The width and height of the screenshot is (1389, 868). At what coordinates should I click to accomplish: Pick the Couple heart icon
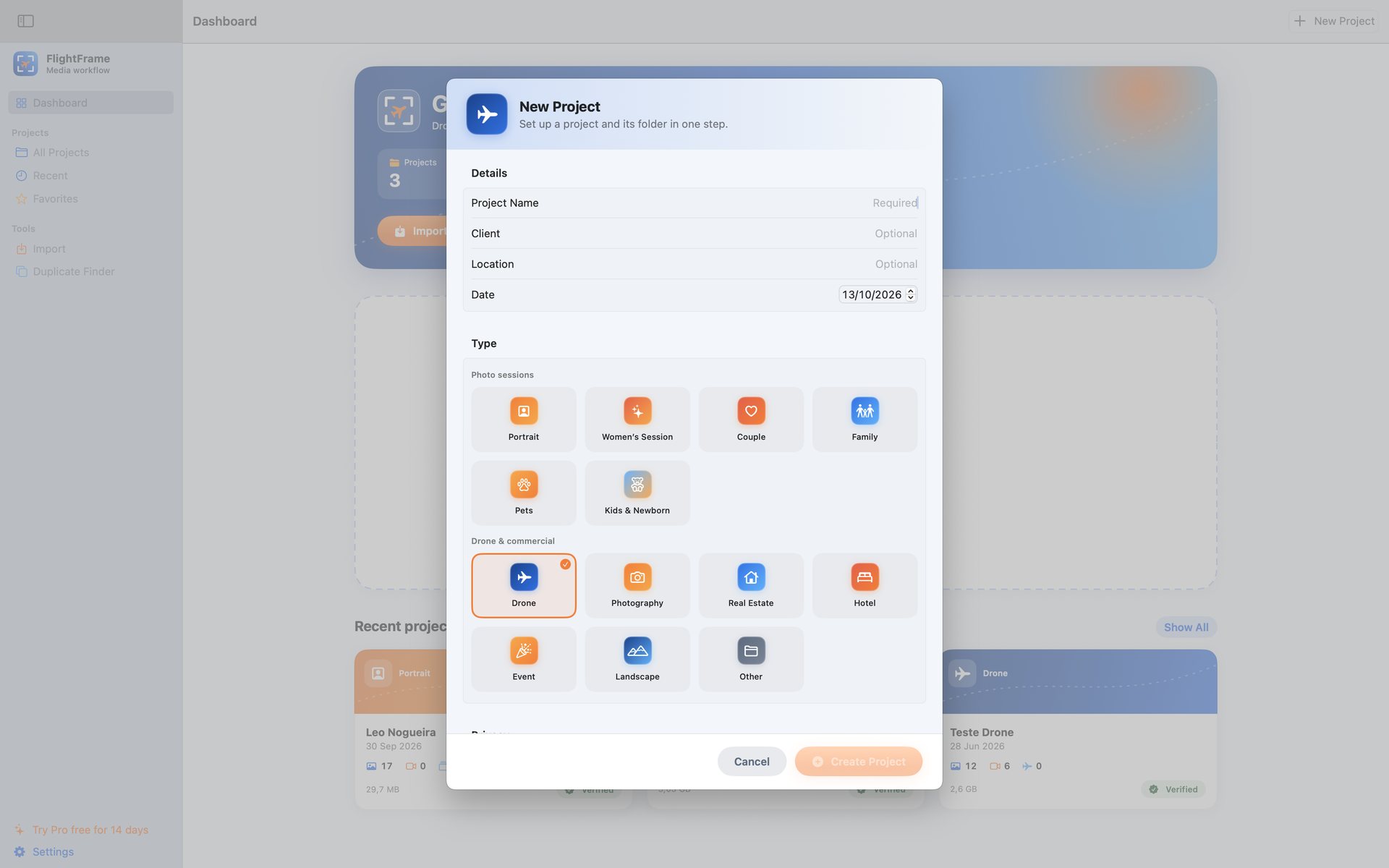[x=751, y=411]
